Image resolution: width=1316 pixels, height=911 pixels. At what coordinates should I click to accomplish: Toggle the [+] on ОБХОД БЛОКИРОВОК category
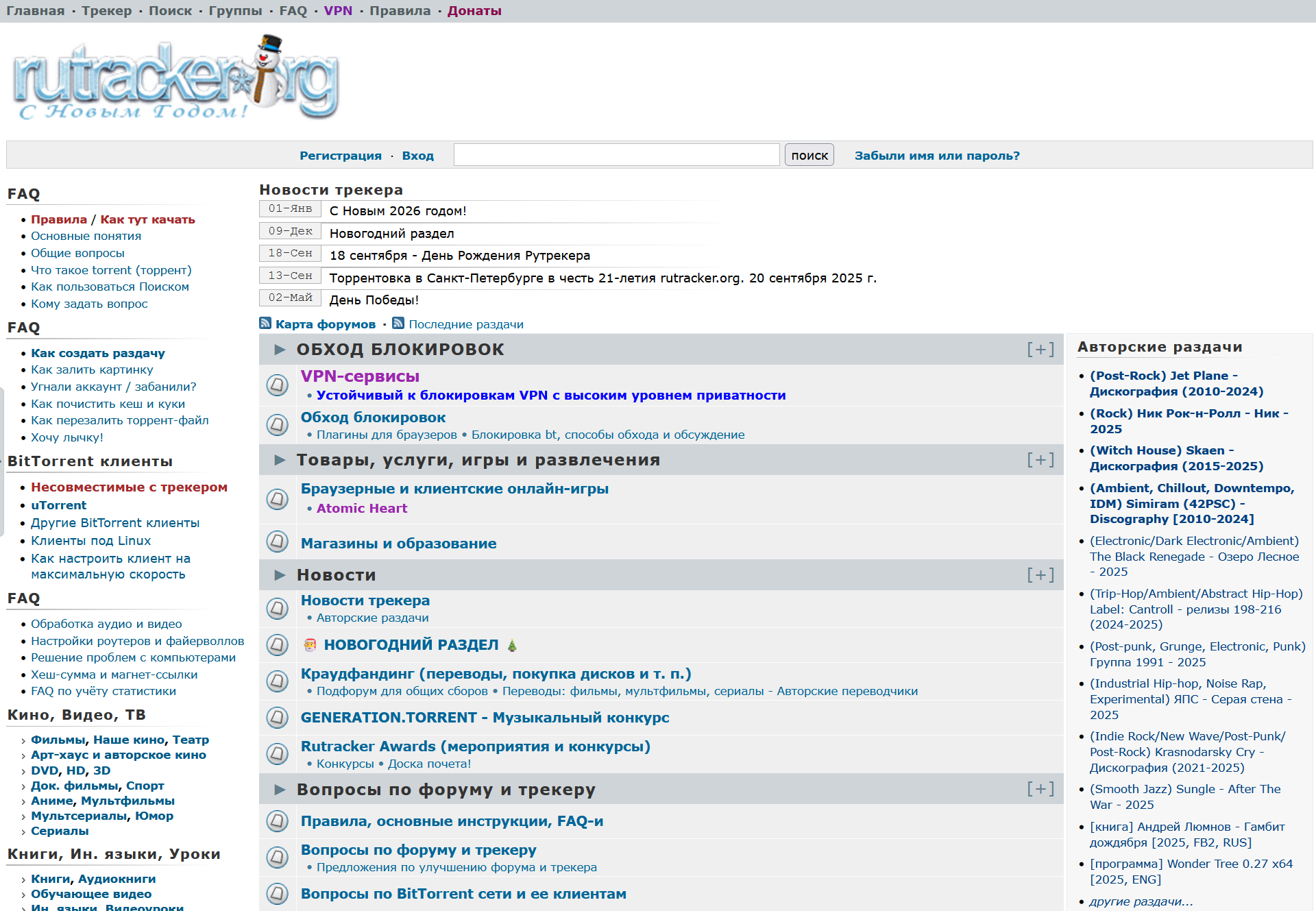click(1040, 350)
